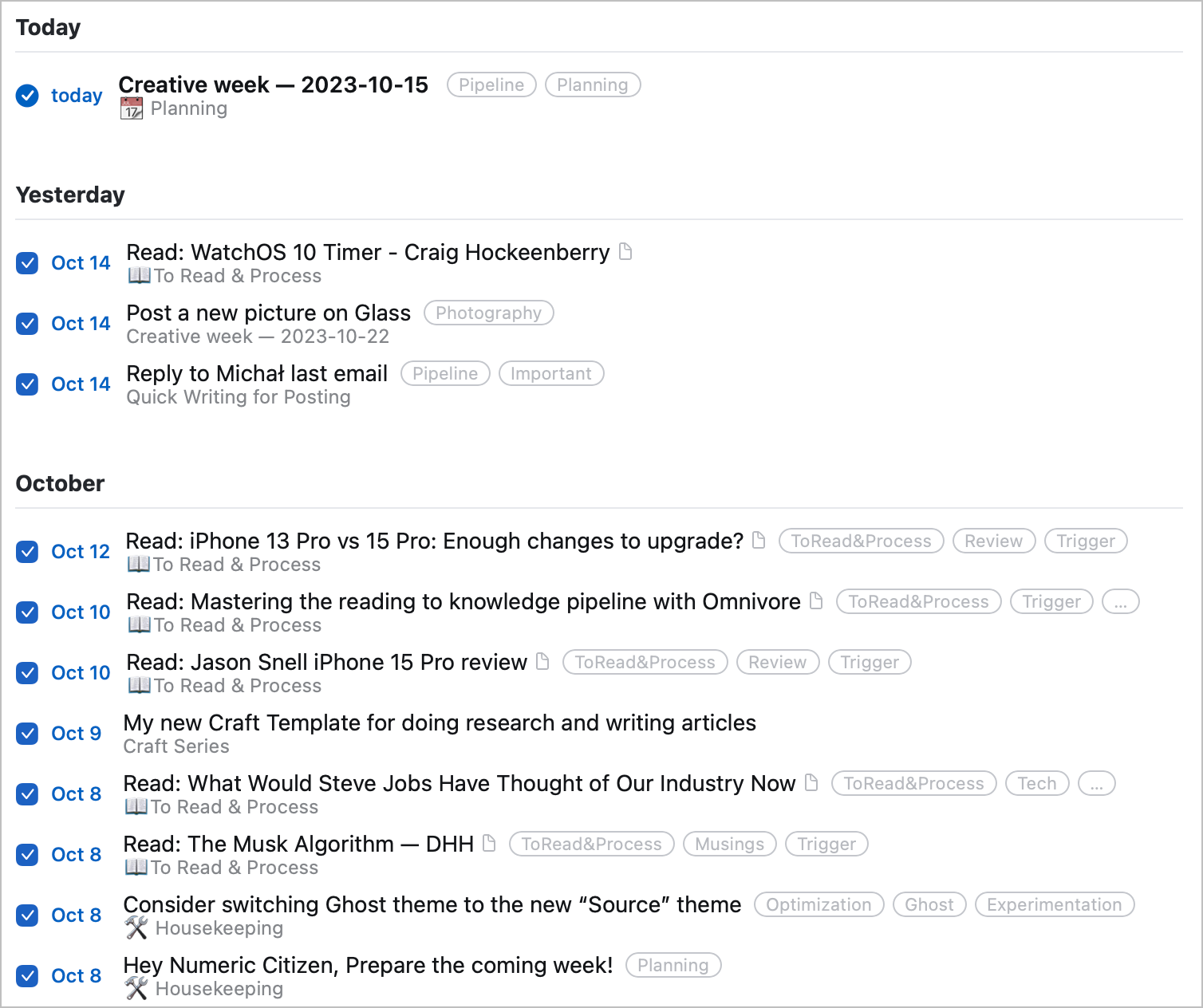Click the Oct 12 date label
Screen dimensions: 1203x1008
[81, 552]
